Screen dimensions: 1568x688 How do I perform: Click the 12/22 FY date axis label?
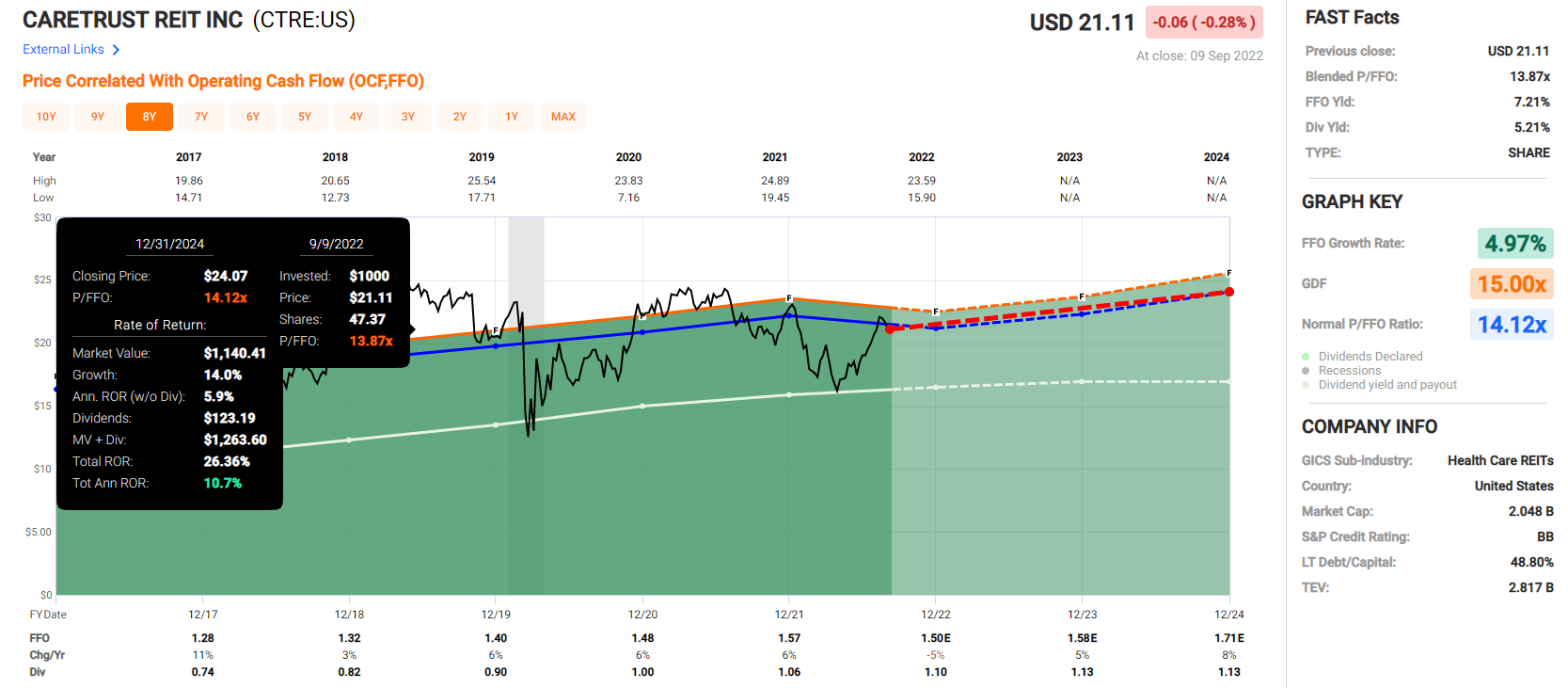[936, 615]
